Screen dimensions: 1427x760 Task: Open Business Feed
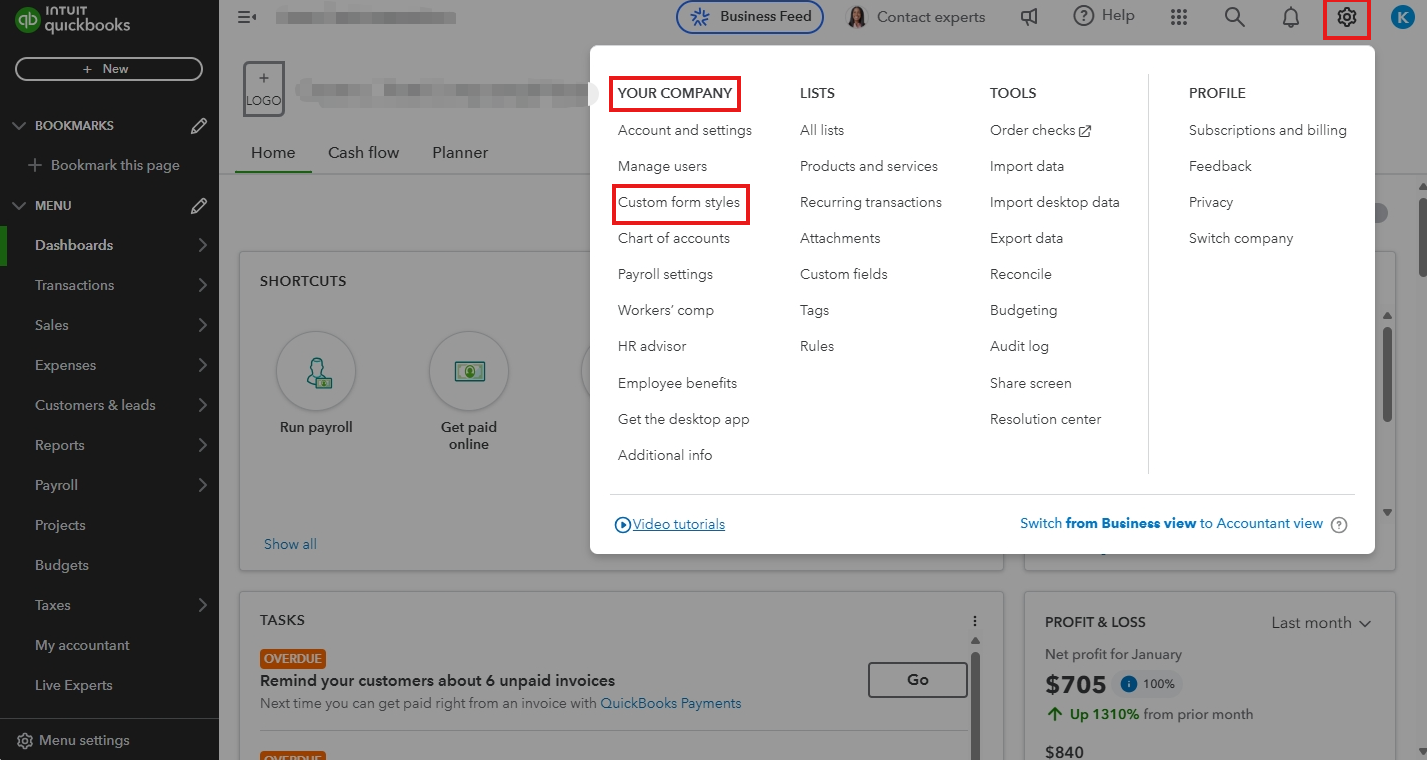coord(749,17)
